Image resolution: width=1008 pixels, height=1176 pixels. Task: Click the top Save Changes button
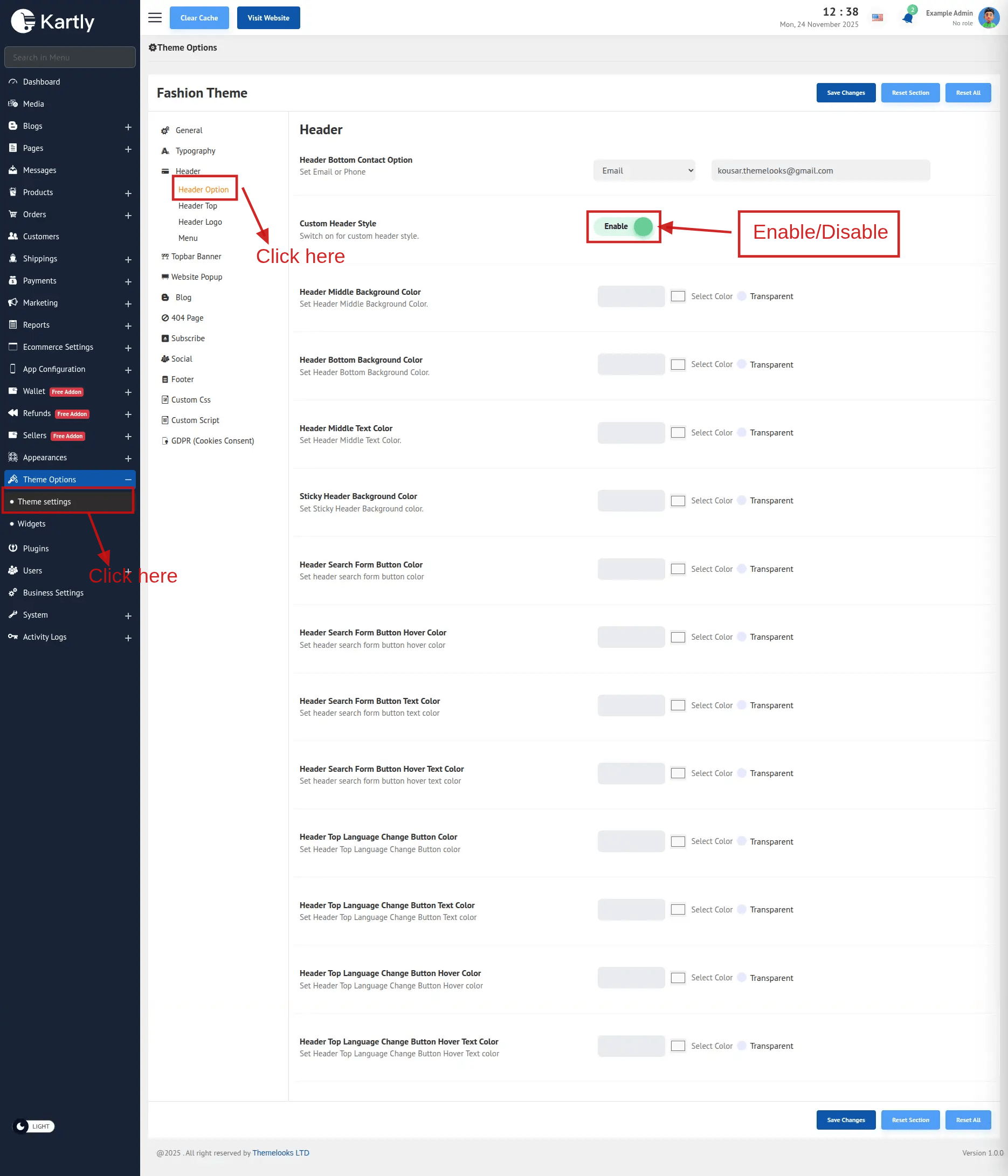(845, 93)
